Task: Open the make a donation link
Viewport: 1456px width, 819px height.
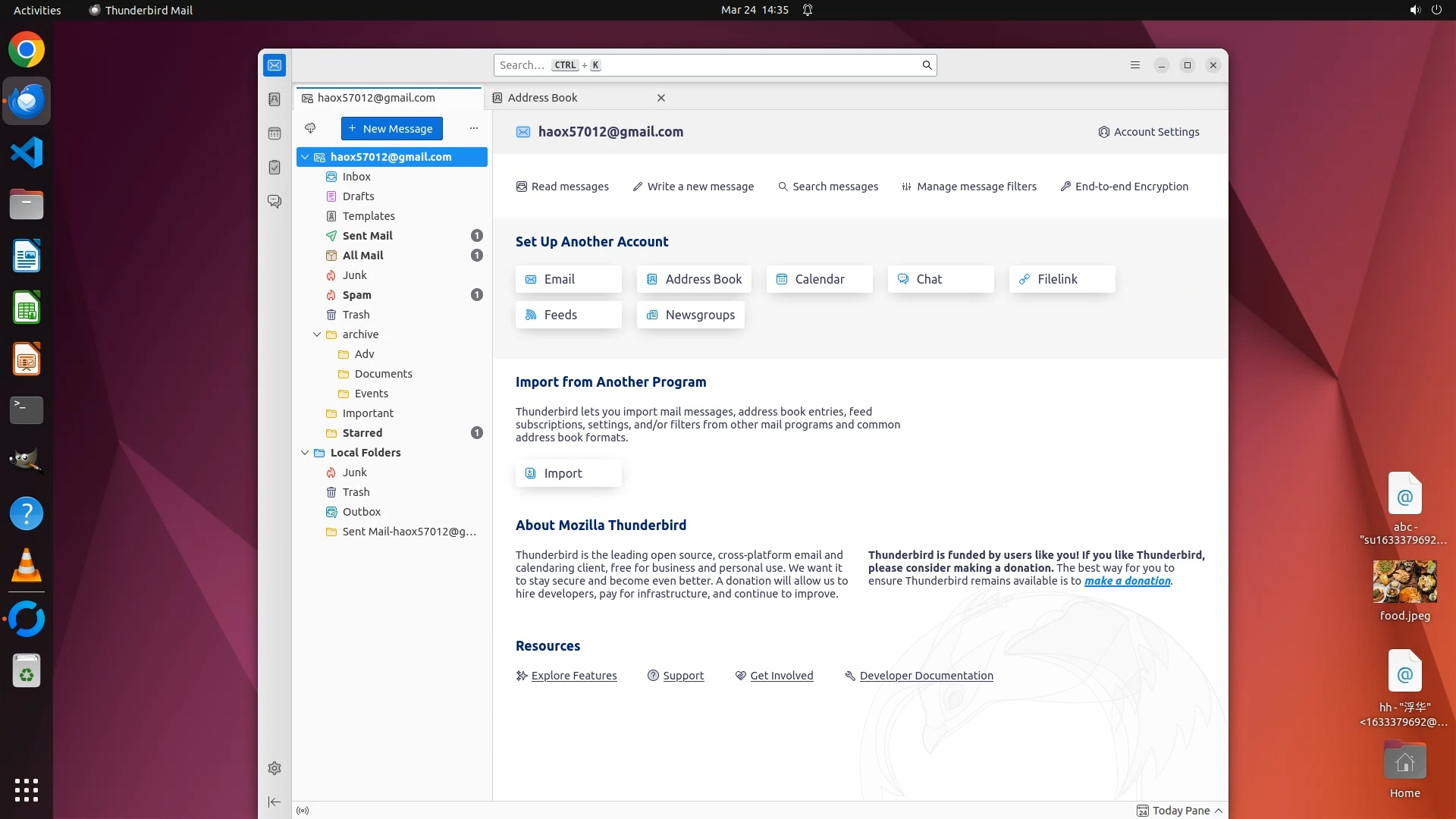Action: tap(1127, 581)
